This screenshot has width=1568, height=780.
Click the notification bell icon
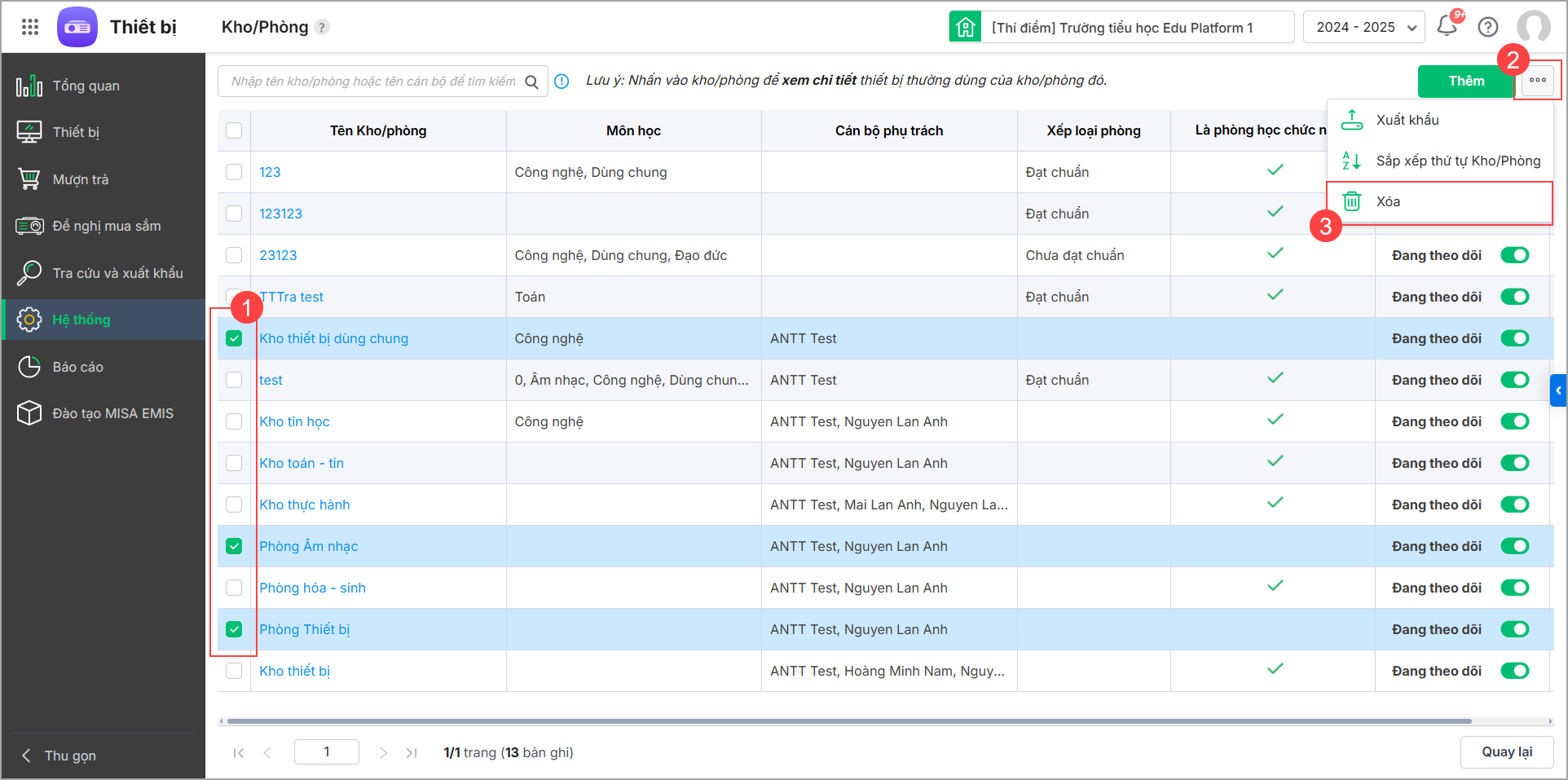coord(1447,27)
